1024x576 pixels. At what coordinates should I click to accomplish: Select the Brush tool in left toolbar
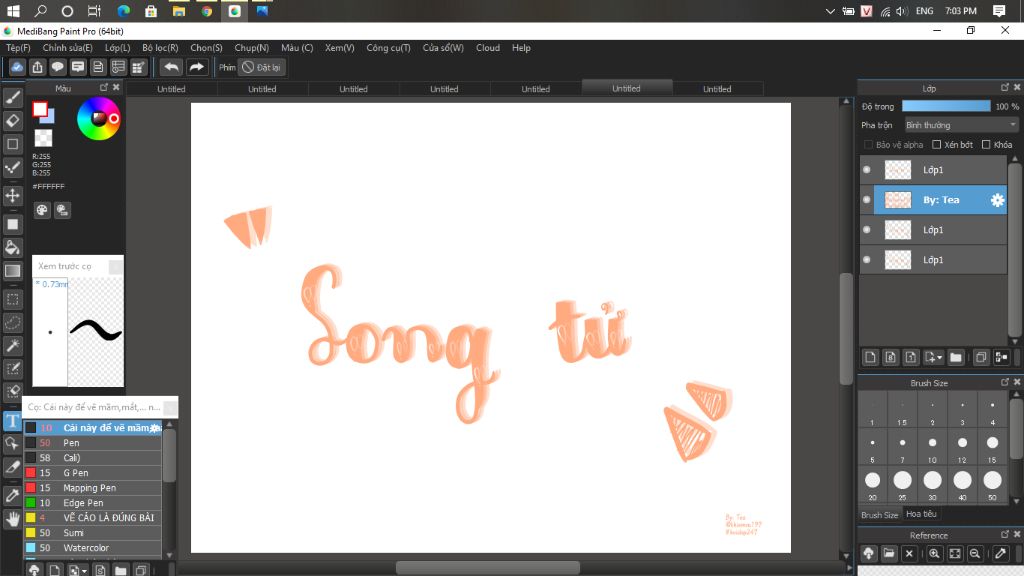12,98
